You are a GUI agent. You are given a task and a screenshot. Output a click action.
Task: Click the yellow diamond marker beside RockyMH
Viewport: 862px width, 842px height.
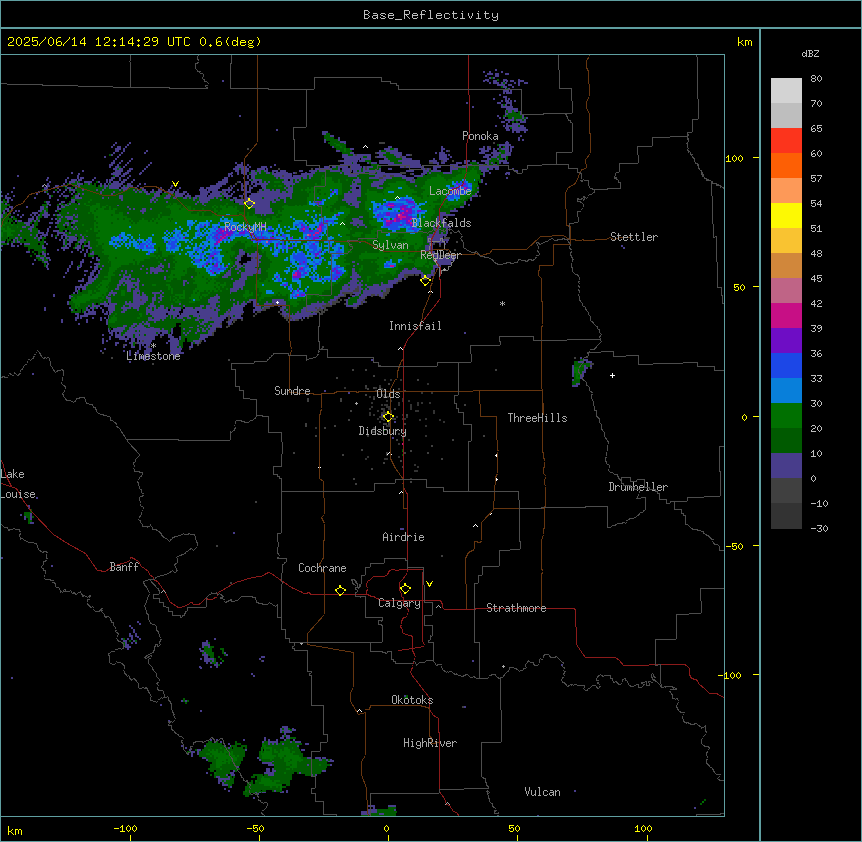[250, 203]
